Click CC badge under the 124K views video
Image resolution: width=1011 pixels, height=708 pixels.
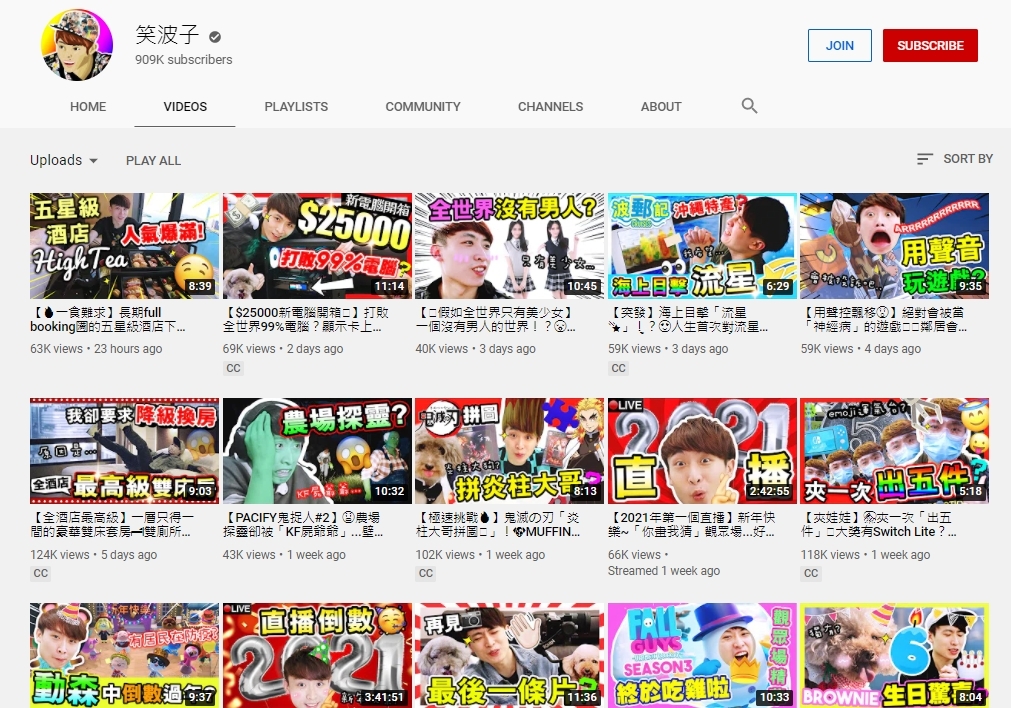pos(41,573)
